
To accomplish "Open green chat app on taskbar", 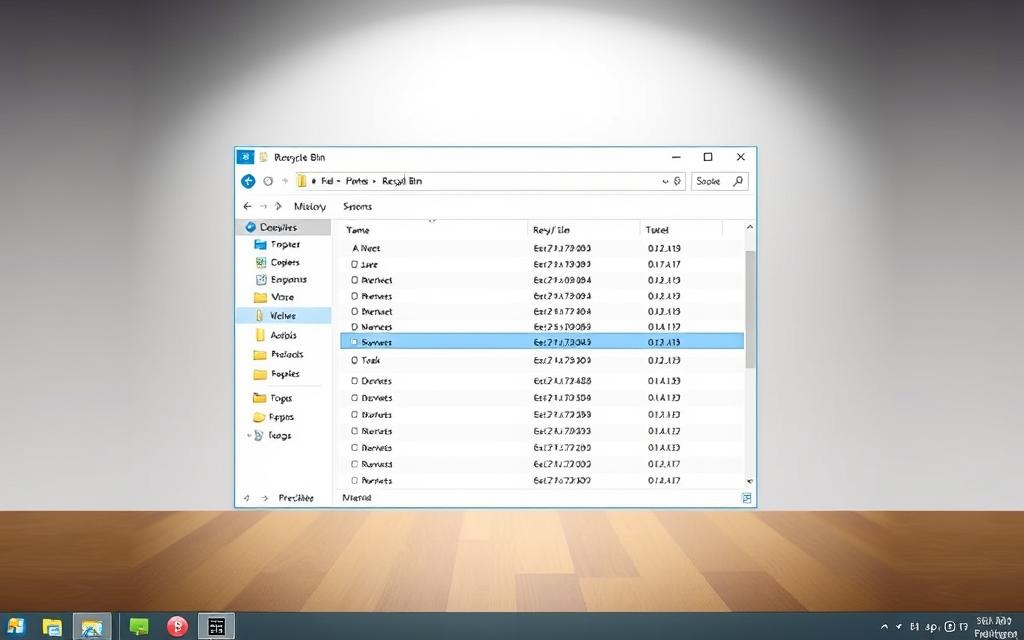I will tap(138, 627).
